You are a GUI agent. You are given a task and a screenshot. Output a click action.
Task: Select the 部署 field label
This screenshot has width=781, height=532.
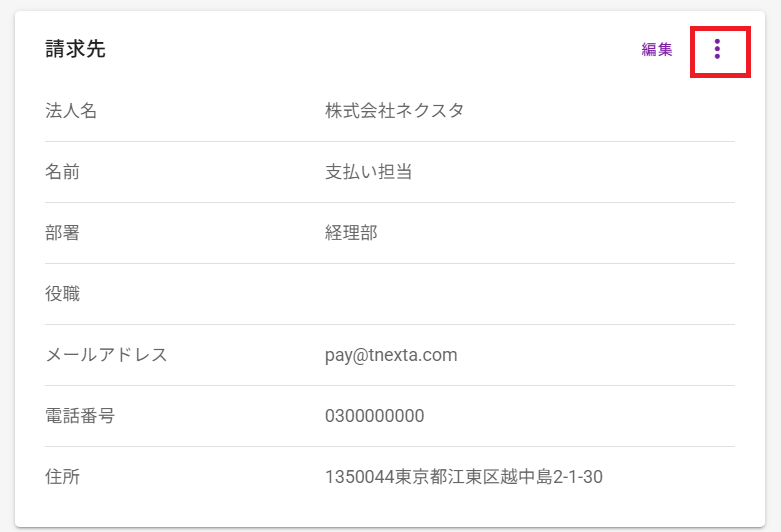click(62, 233)
